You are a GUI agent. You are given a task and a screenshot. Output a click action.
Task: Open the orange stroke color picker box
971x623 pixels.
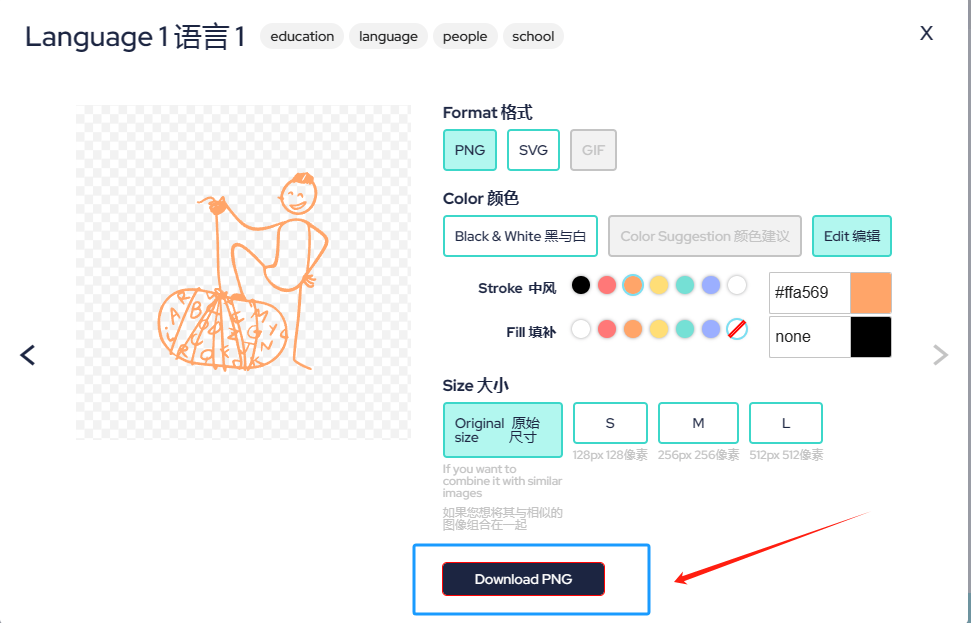click(870, 293)
